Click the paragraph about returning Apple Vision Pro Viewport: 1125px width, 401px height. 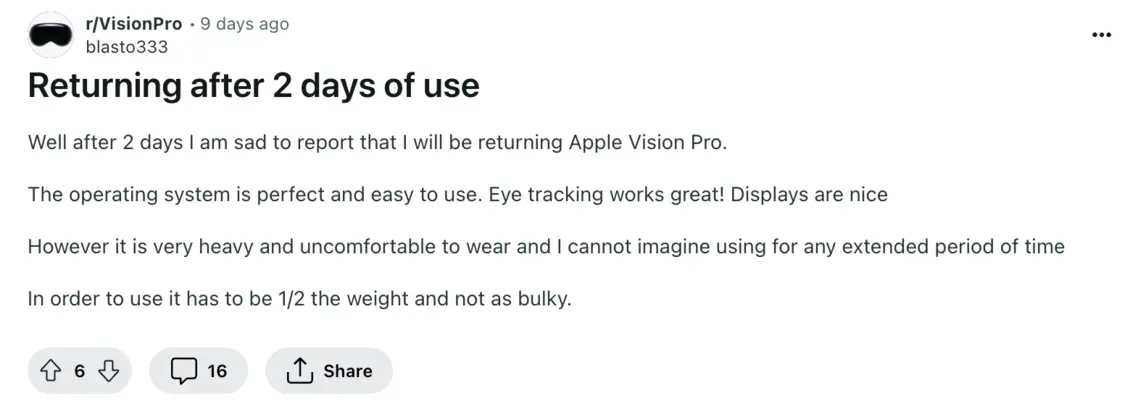[377, 142]
